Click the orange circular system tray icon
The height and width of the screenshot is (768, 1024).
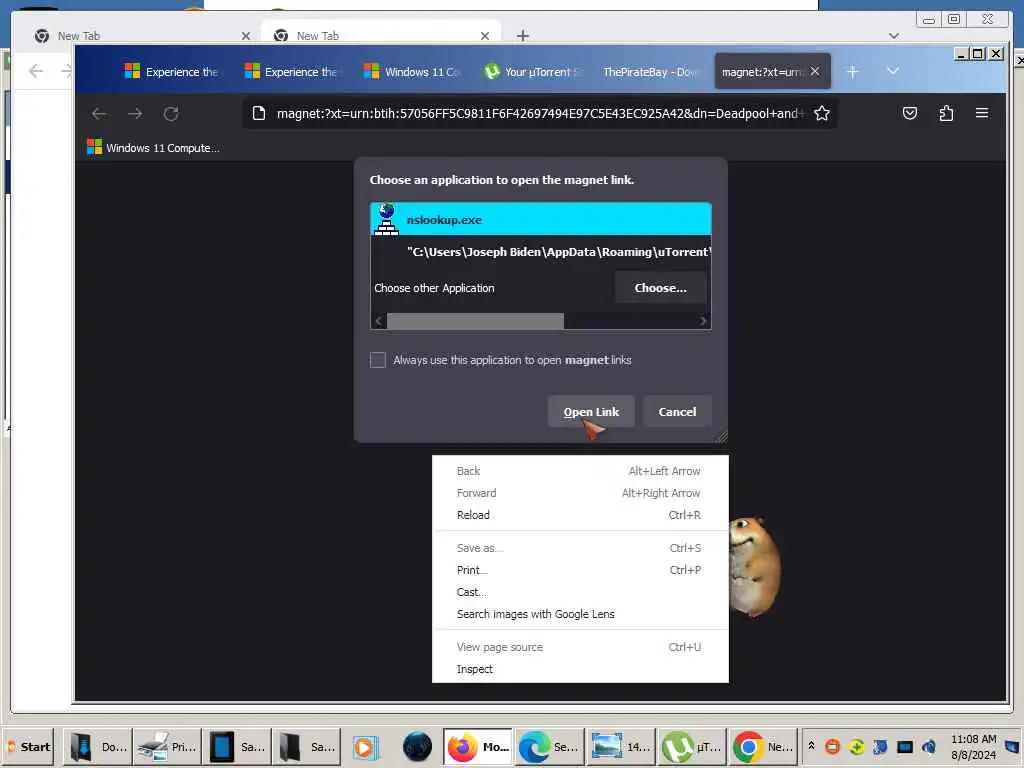click(x=833, y=746)
